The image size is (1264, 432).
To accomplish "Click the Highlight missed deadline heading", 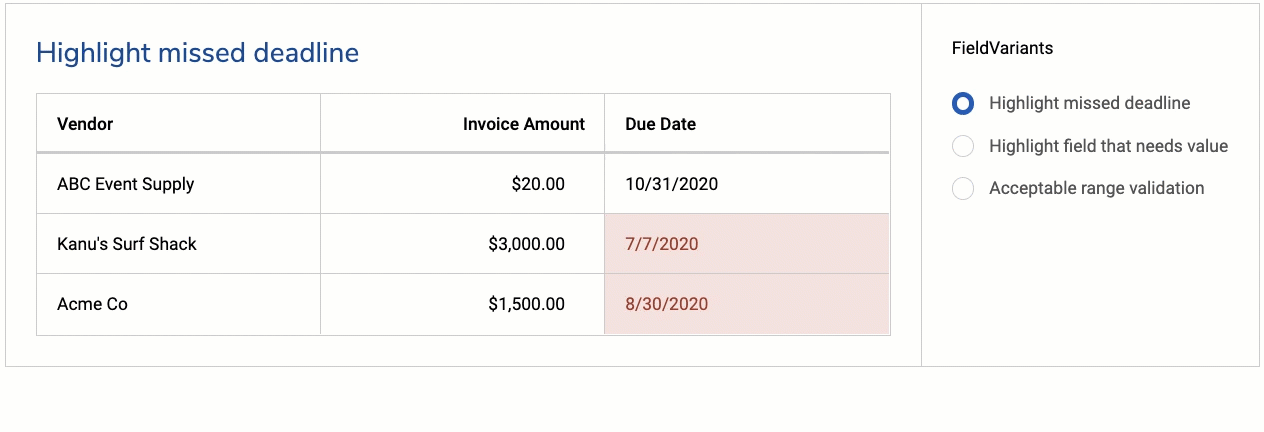I will click(x=197, y=53).
